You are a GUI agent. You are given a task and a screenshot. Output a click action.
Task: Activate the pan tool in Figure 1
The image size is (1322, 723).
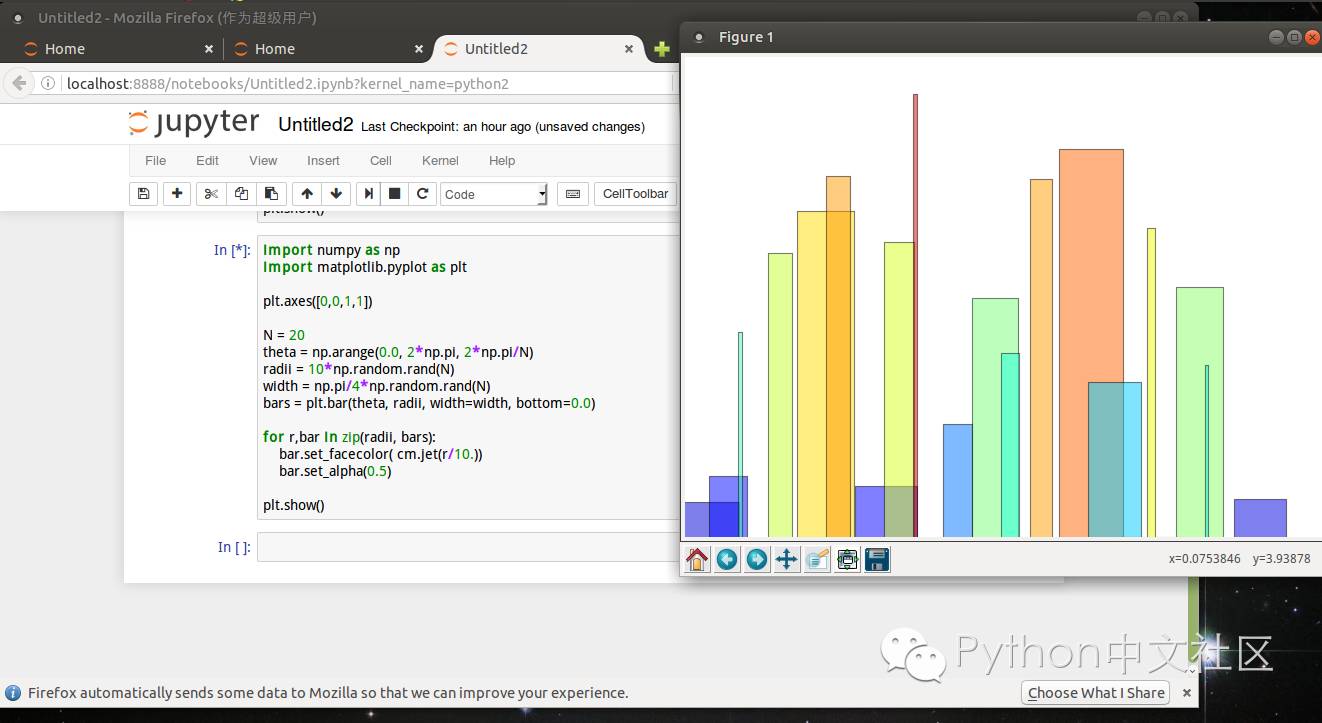tap(787, 559)
